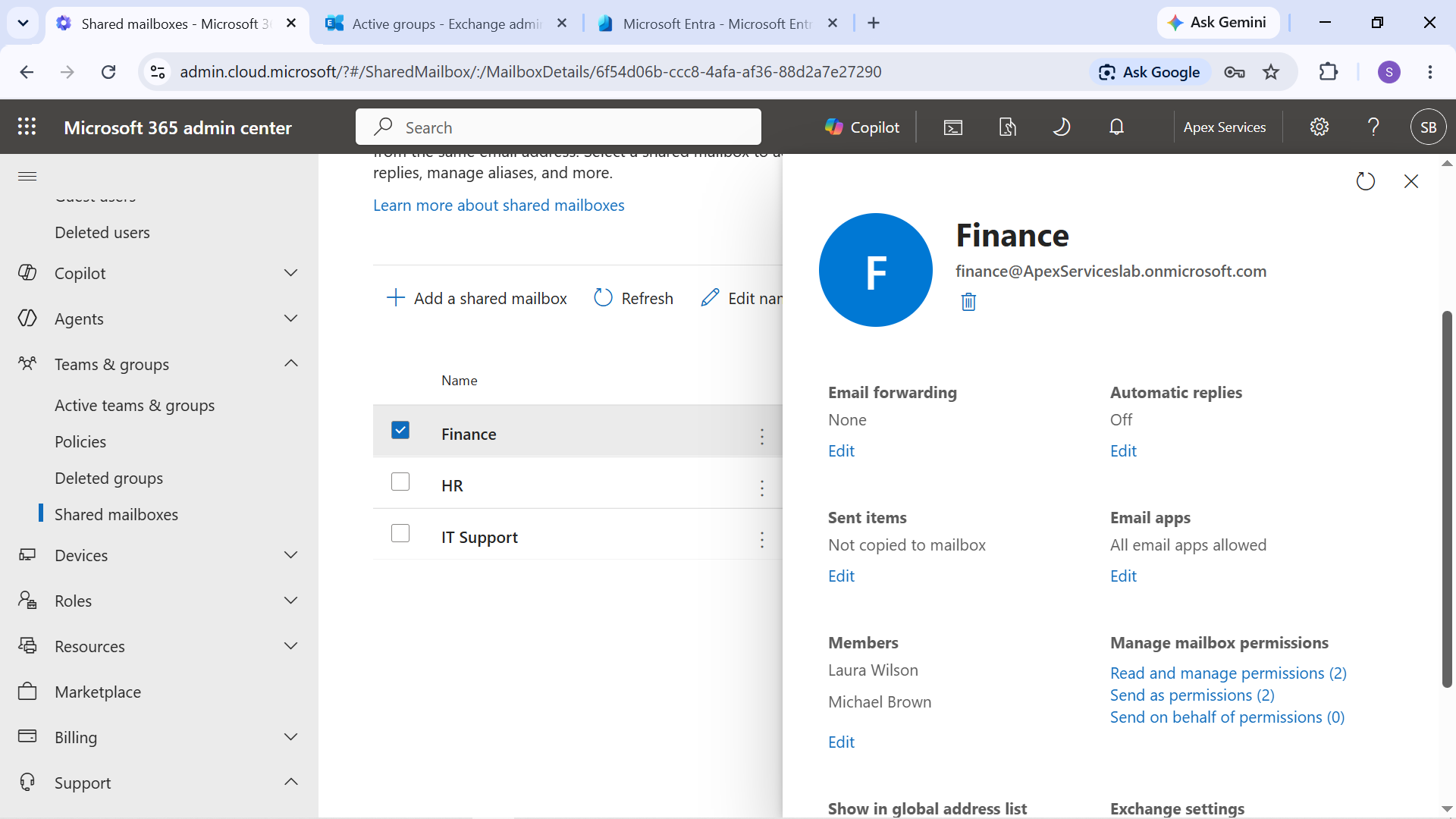Go back in the browser
The width and height of the screenshot is (1456, 819).
(27, 72)
